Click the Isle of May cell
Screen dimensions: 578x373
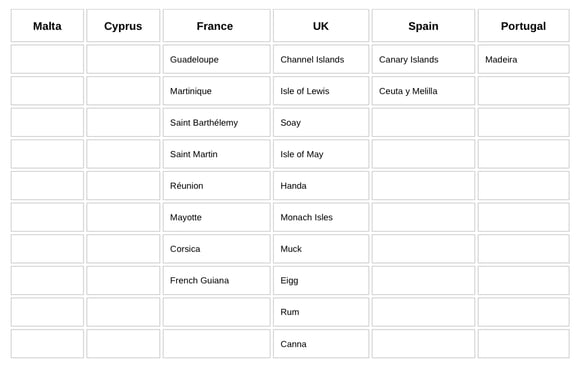tap(321, 154)
